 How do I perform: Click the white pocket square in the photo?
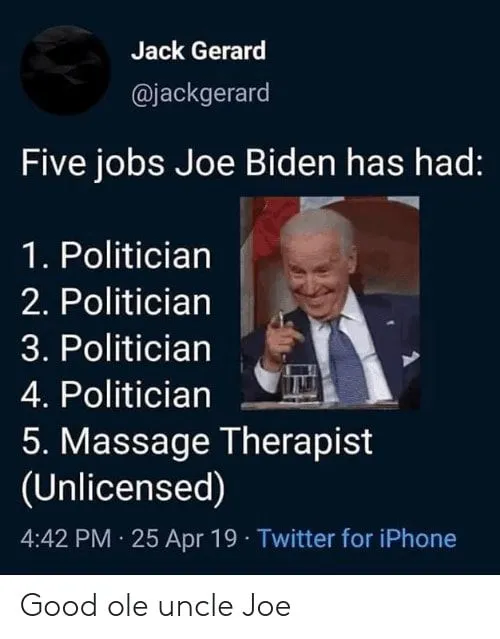coord(410,358)
